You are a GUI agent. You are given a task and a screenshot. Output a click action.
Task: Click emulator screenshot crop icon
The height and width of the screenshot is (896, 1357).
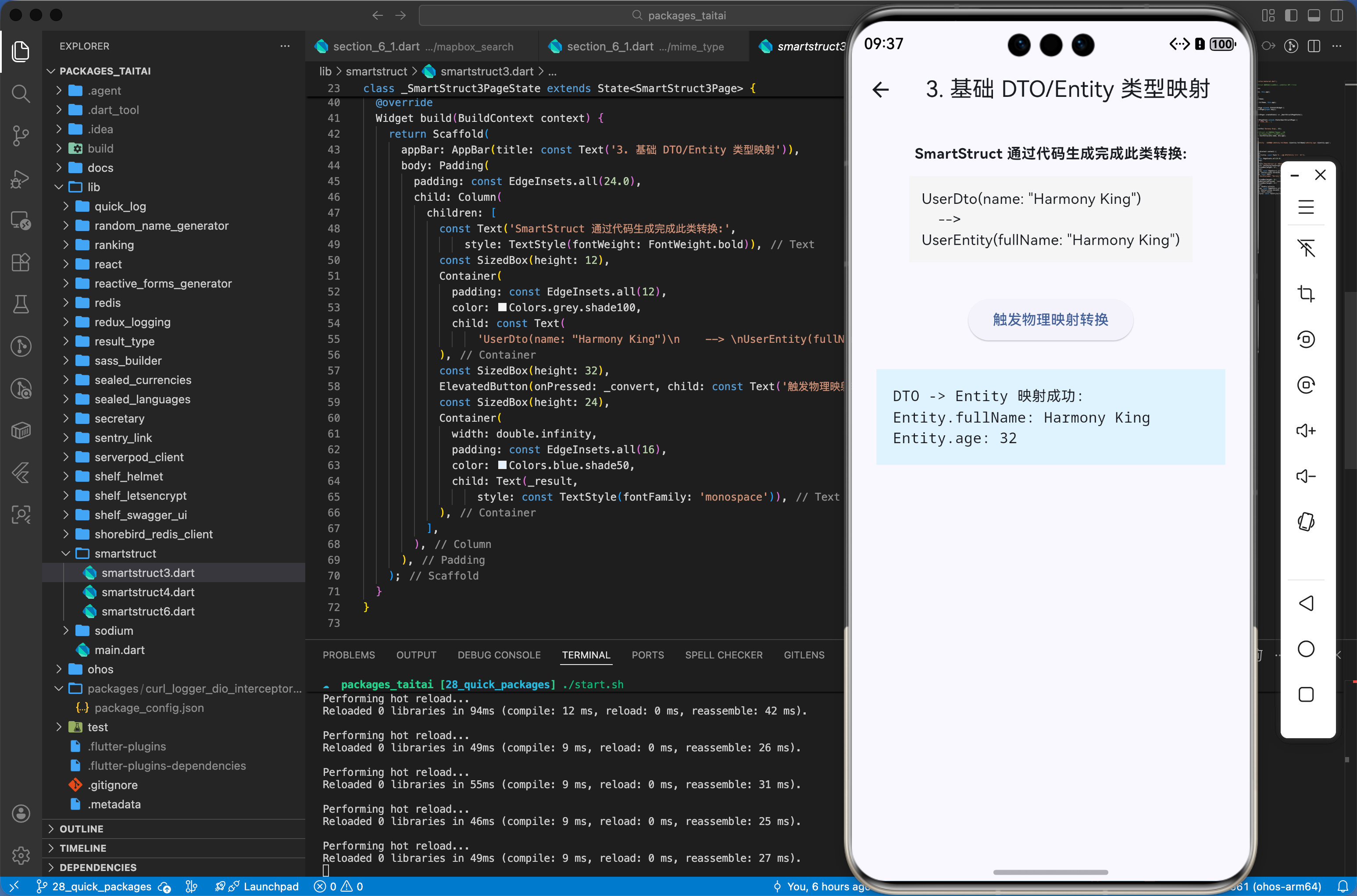click(x=1306, y=294)
